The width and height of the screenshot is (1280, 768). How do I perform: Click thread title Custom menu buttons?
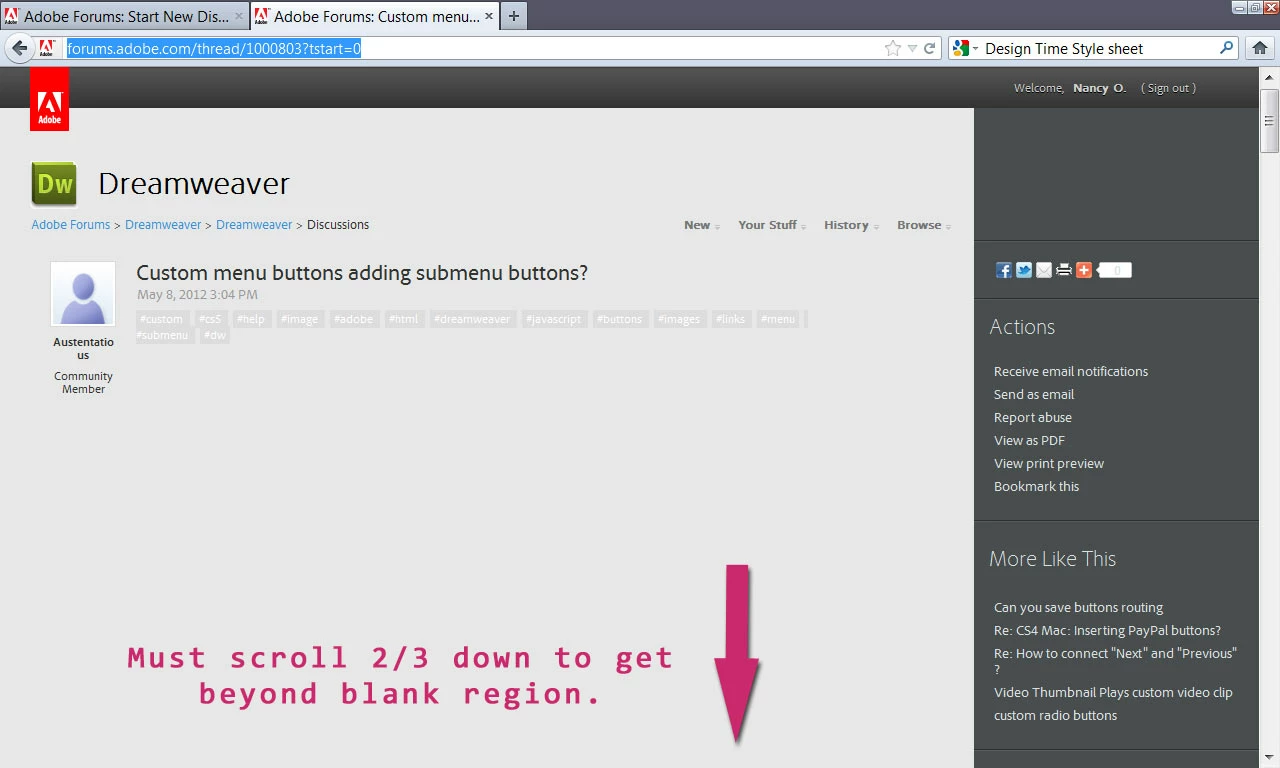click(x=362, y=272)
